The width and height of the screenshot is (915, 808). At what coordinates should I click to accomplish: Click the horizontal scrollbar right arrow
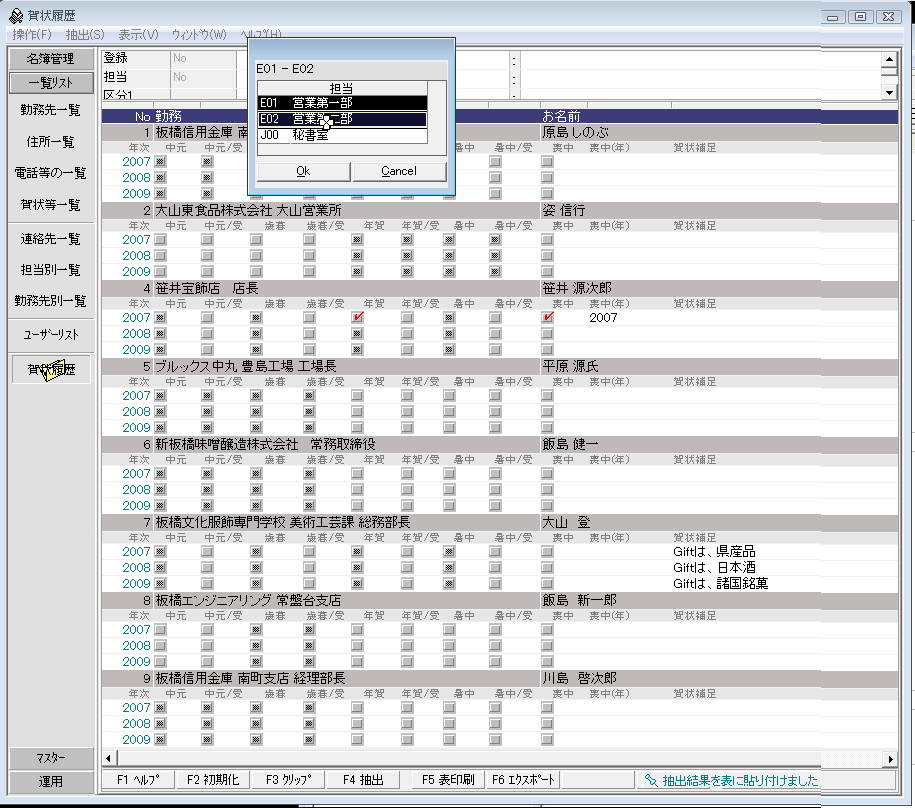coord(889,758)
